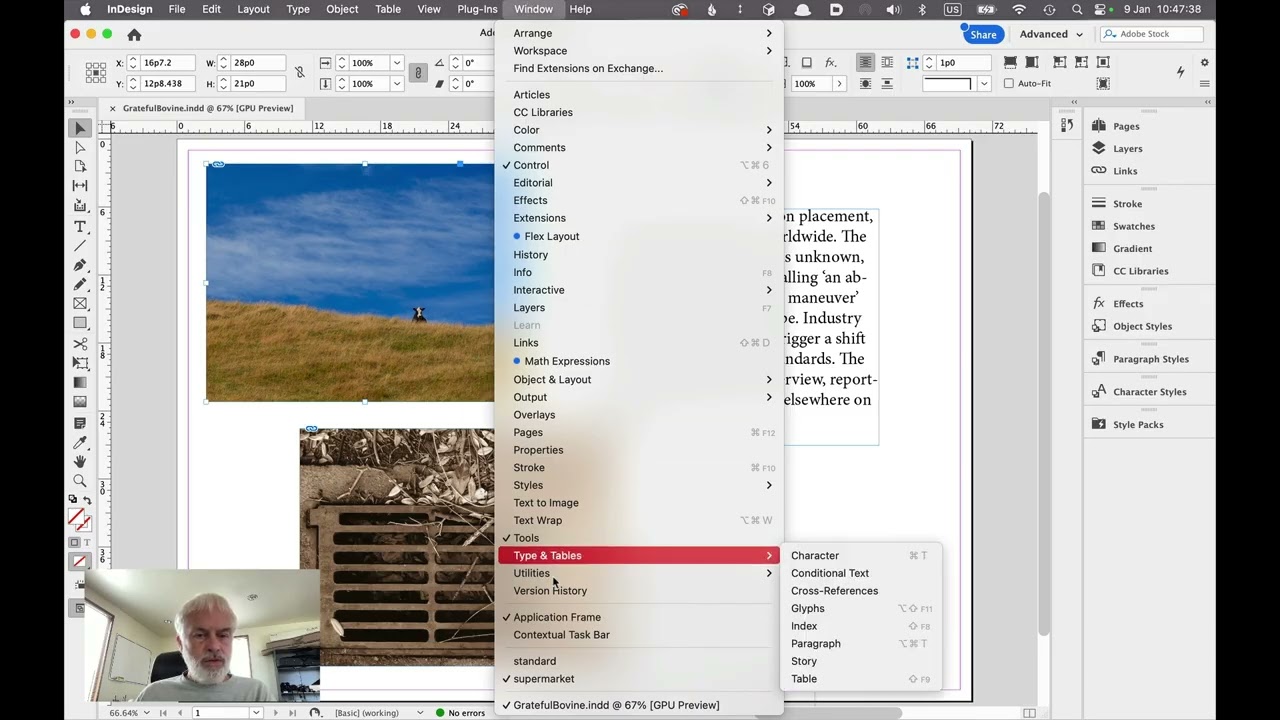
Task: Select the Hand tool
Action: [x=80, y=462]
